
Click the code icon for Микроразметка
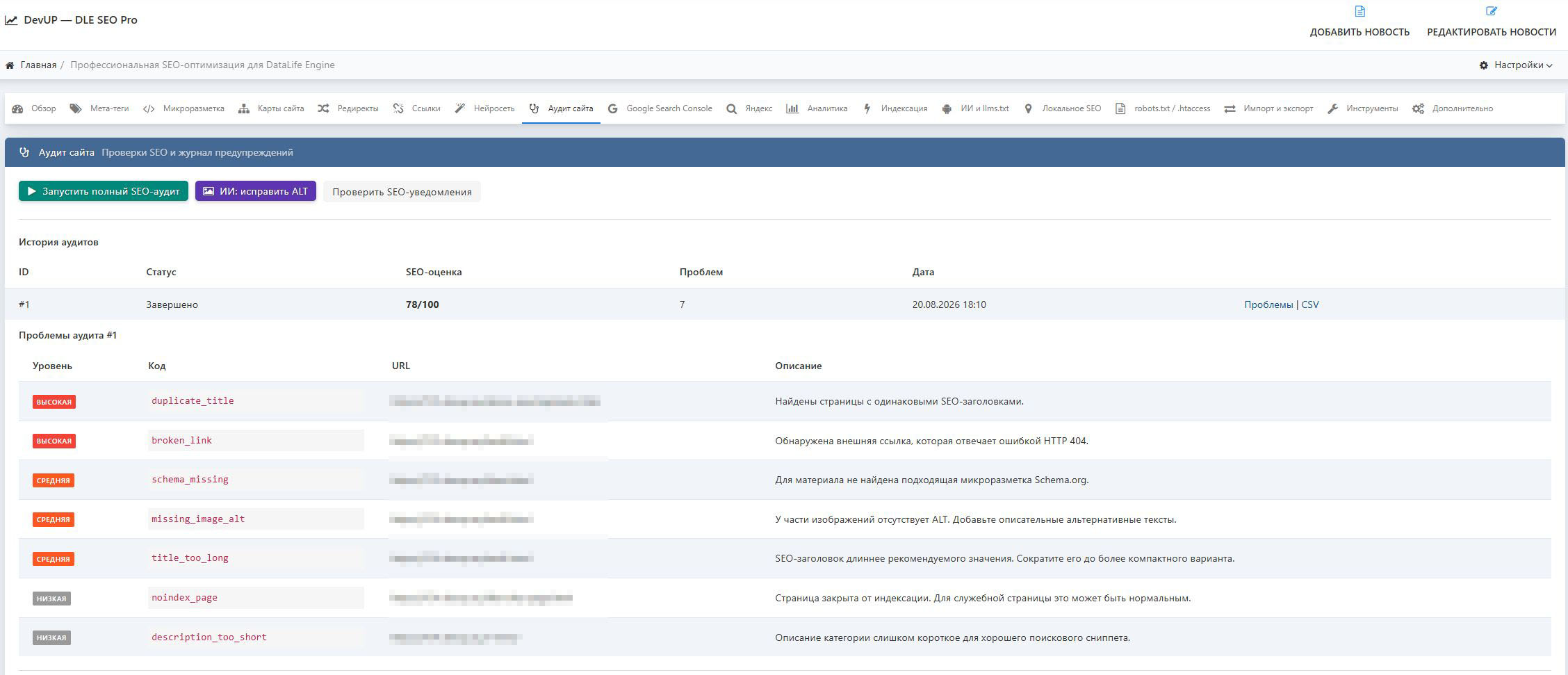[149, 109]
